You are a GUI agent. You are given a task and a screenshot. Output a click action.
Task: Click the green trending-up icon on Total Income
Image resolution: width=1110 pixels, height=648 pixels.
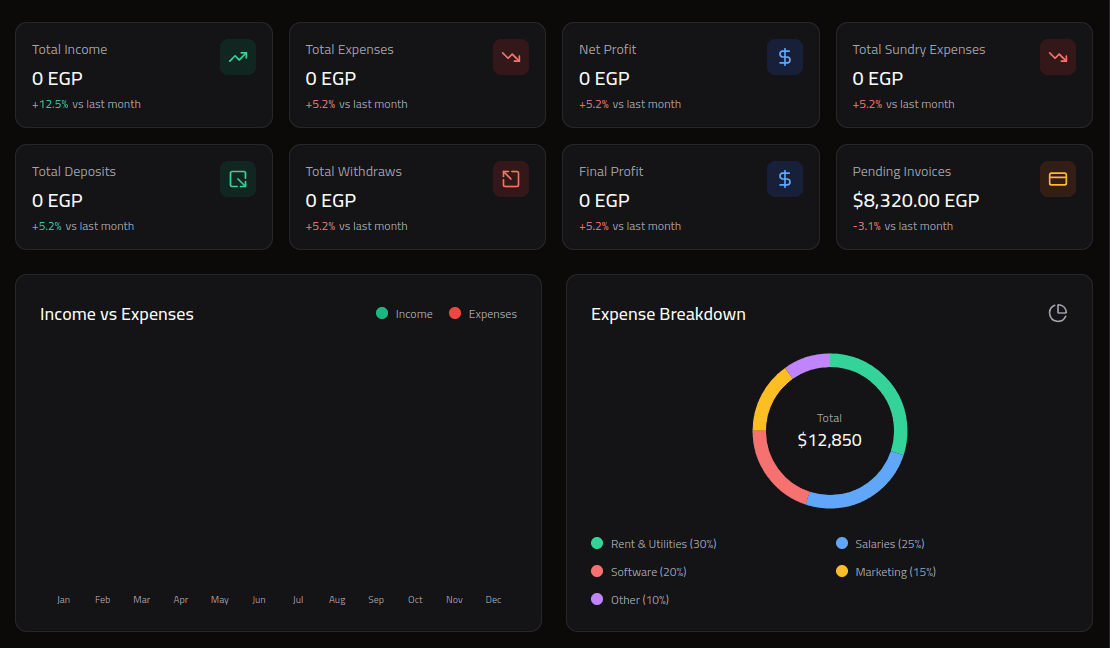pos(237,57)
